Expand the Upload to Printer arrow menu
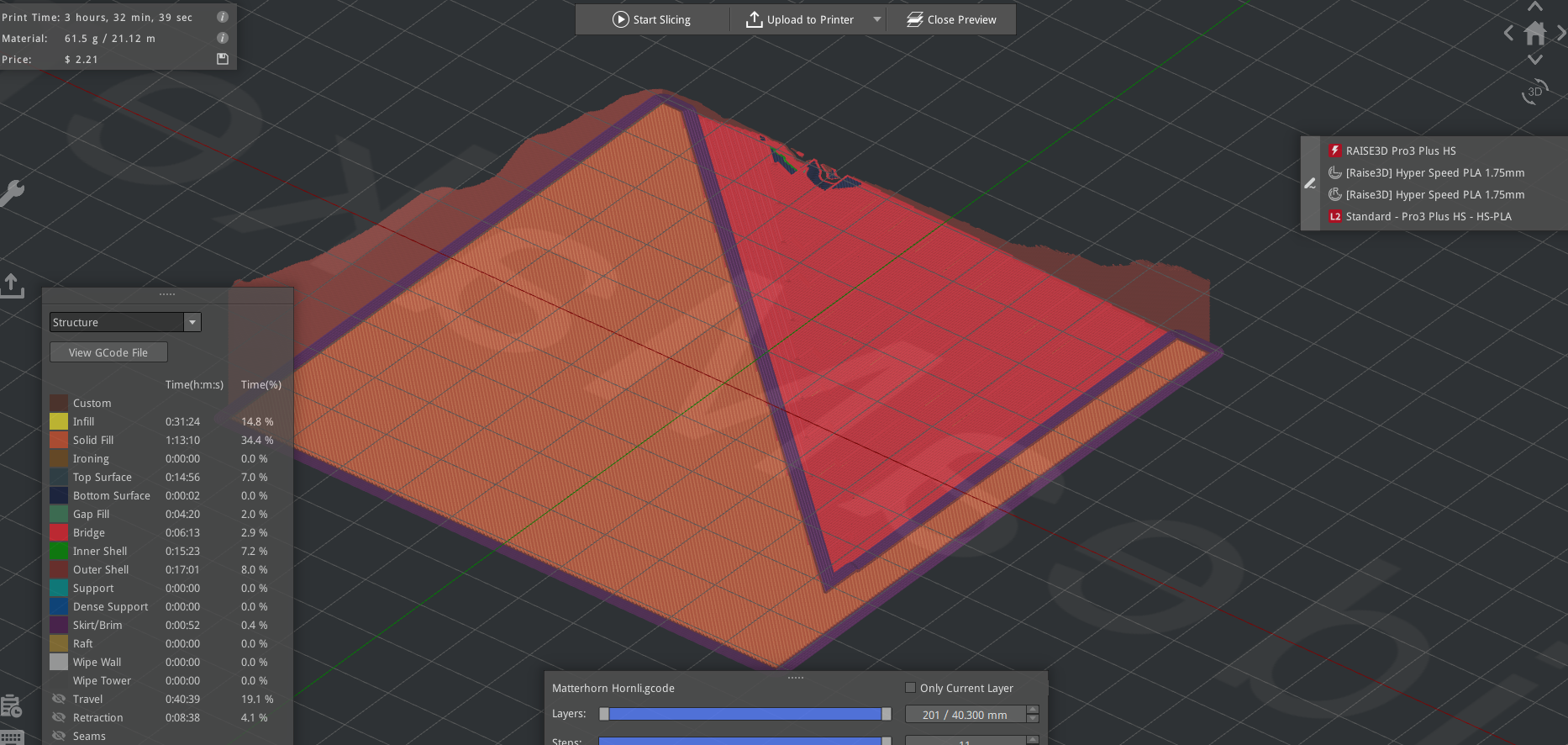The height and width of the screenshot is (745, 1568). coord(877,19)
